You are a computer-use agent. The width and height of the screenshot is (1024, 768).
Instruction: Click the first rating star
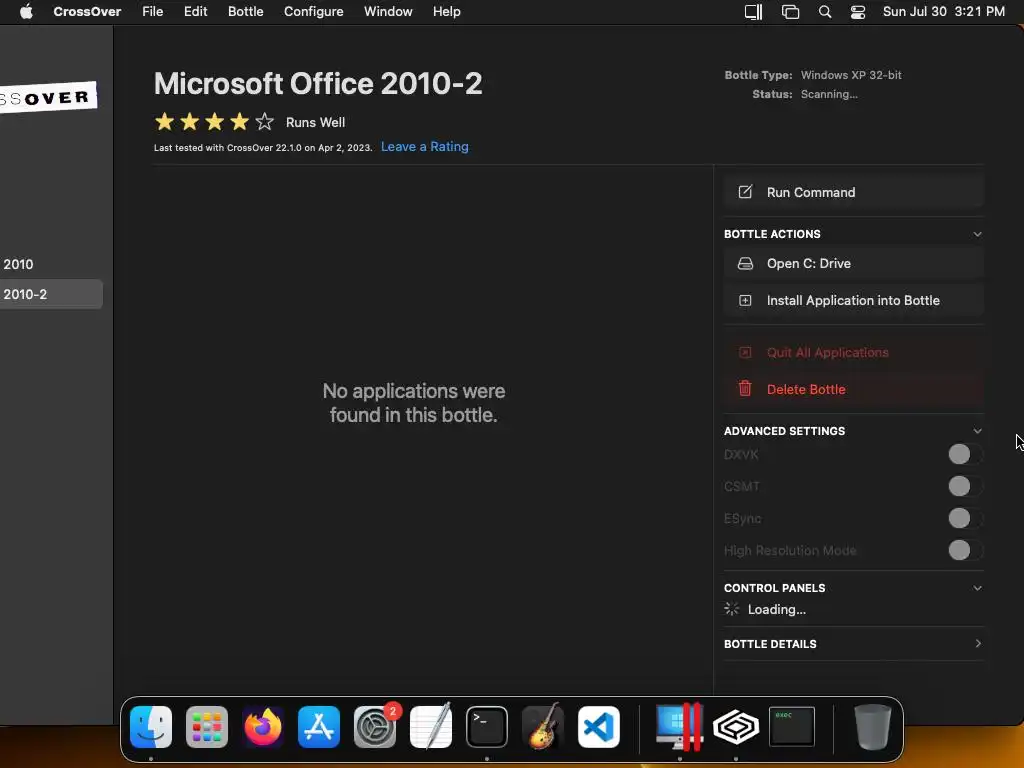[x=165, y=121]
